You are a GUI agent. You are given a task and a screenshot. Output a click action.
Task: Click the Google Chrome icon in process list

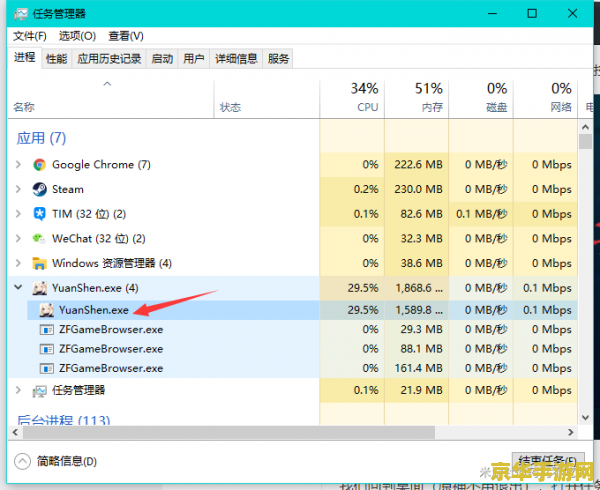pos(39,165)
